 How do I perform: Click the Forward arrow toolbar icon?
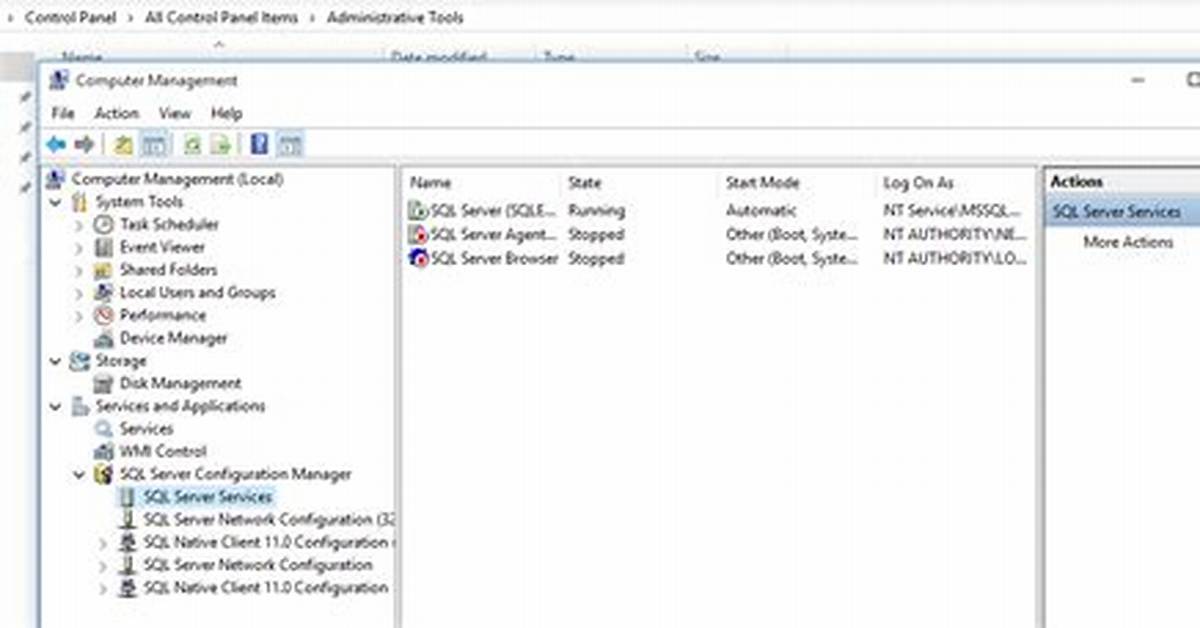[84, 145]
